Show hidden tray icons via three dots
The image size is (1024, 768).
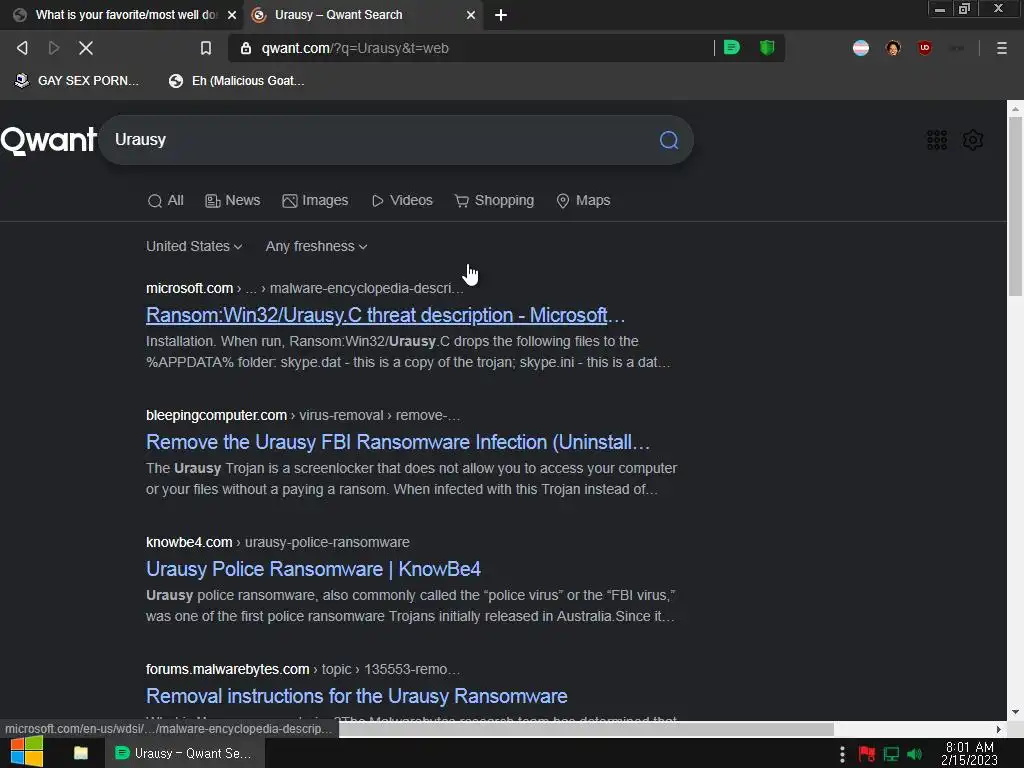[x=842, y=754]
